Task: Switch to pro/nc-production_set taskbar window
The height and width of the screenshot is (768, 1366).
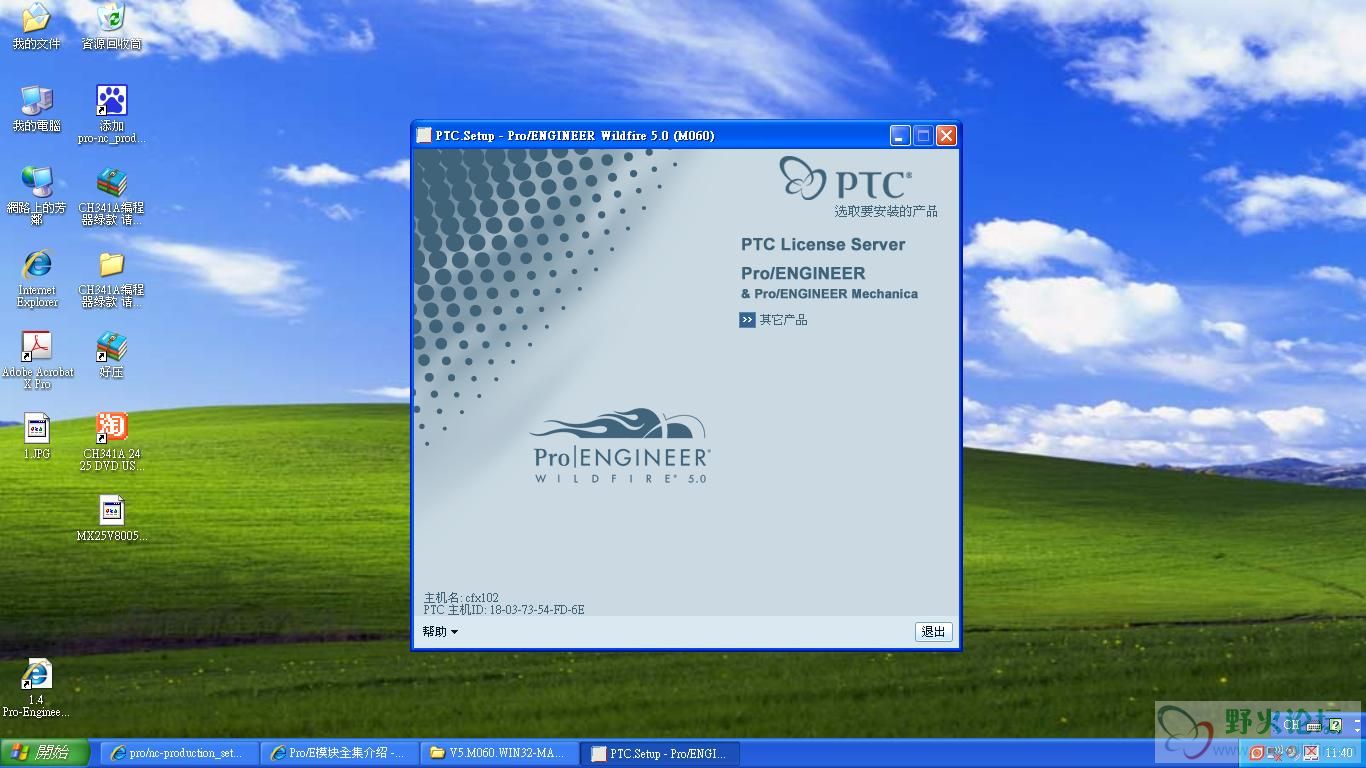Action: pyautogui.click(x=179, y=753)
